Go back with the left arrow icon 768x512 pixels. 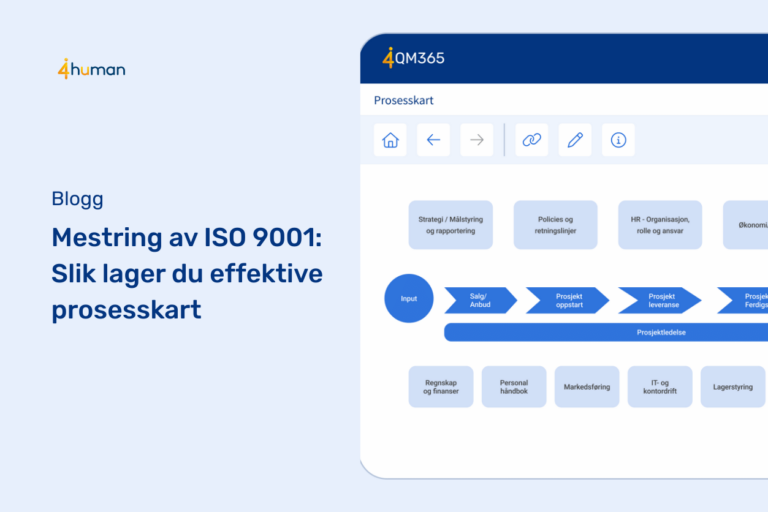[x=433, y=140]
